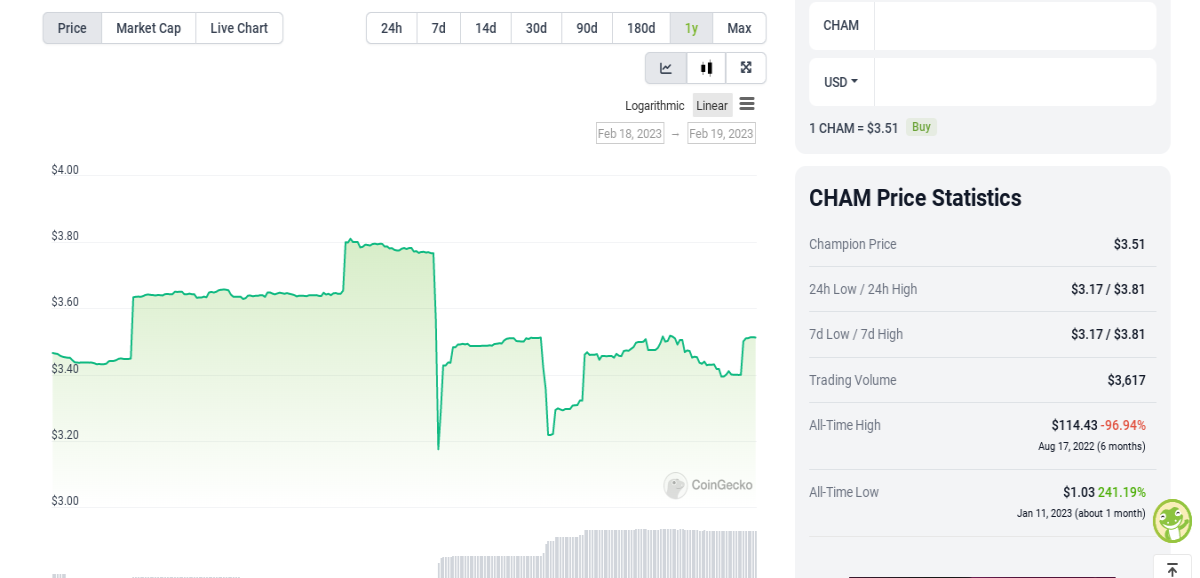This screenshot has height=578, width=1200.
Task: Open start date Feb 18, 2023 picker
Action: click(630, 133)
